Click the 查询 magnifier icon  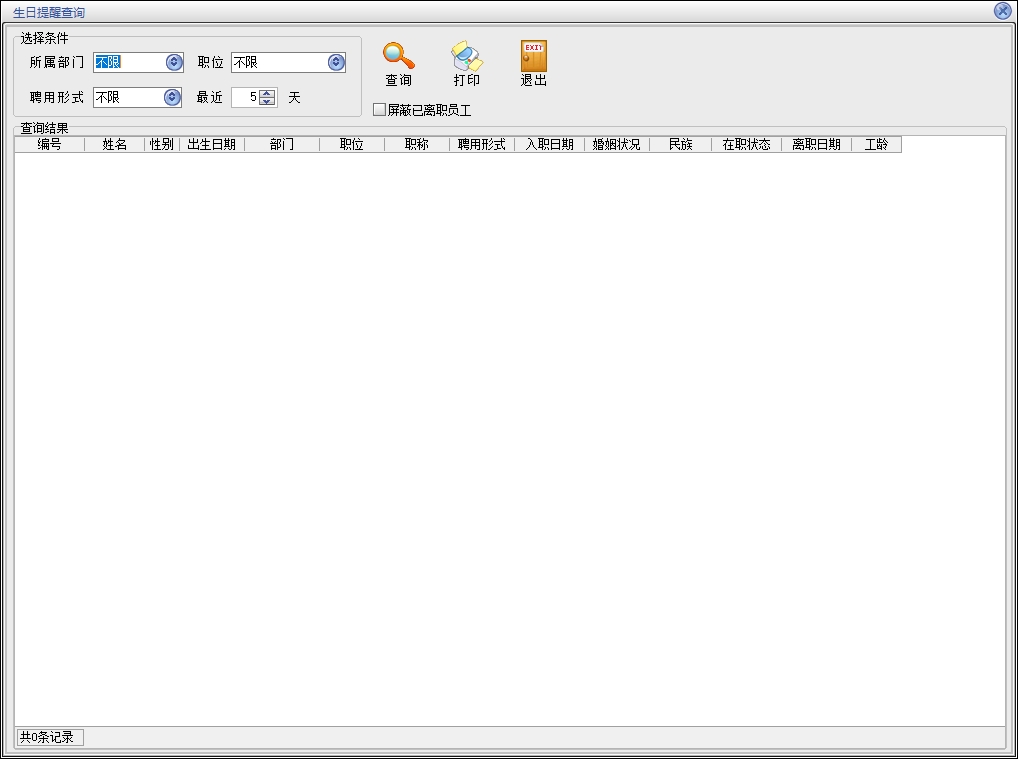tap(398, 56)
